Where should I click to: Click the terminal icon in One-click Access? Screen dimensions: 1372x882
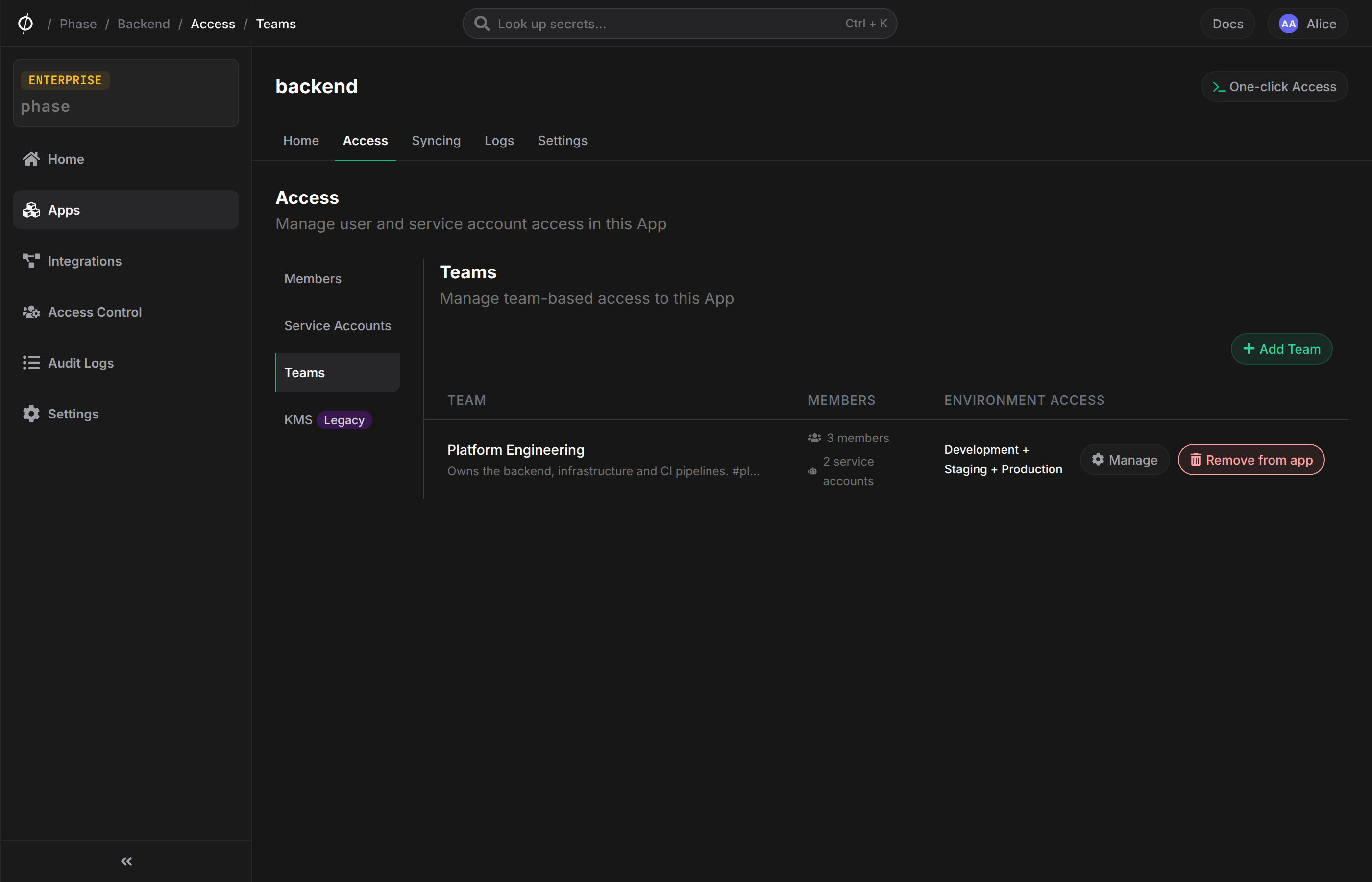[x=1219, y=86]
